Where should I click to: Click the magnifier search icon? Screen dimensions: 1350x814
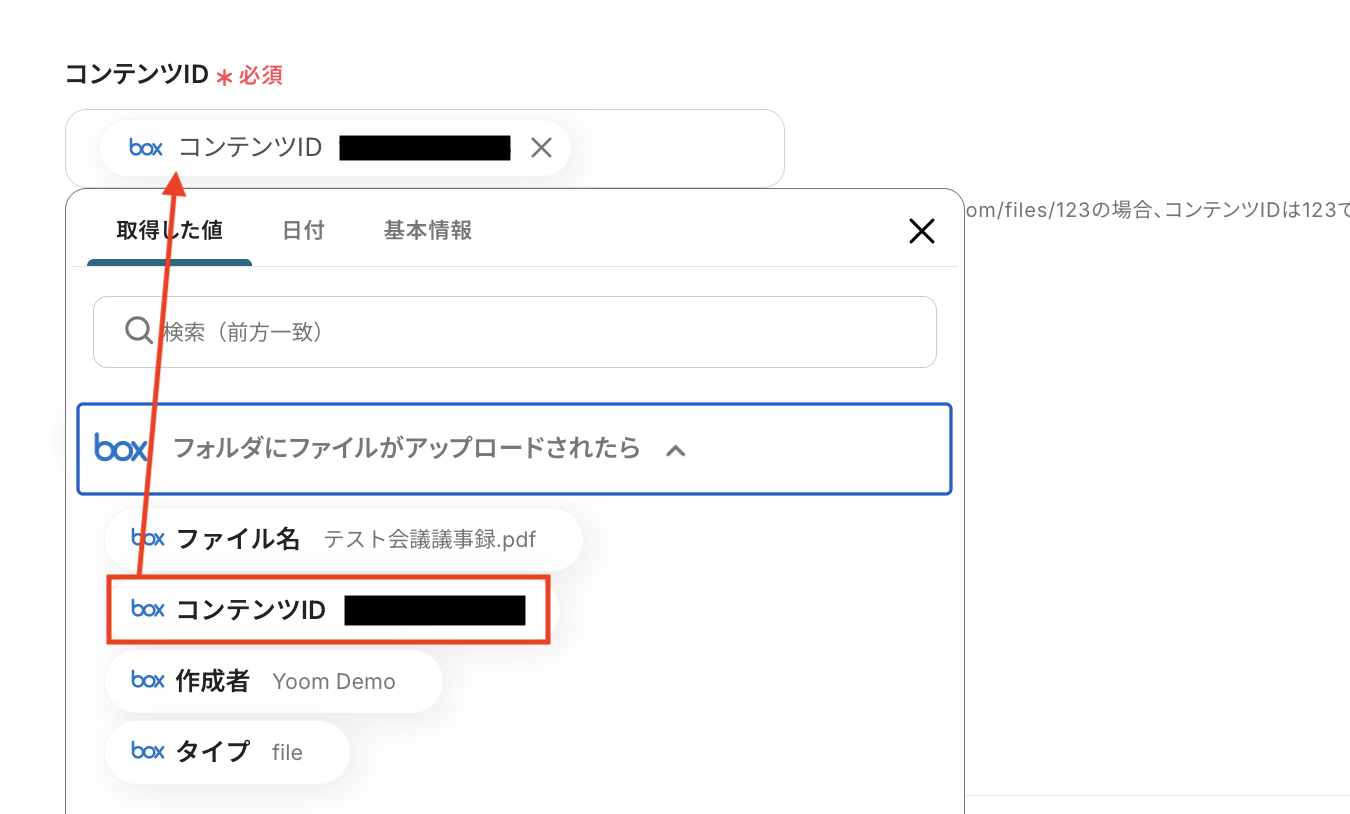click(139, 331)
